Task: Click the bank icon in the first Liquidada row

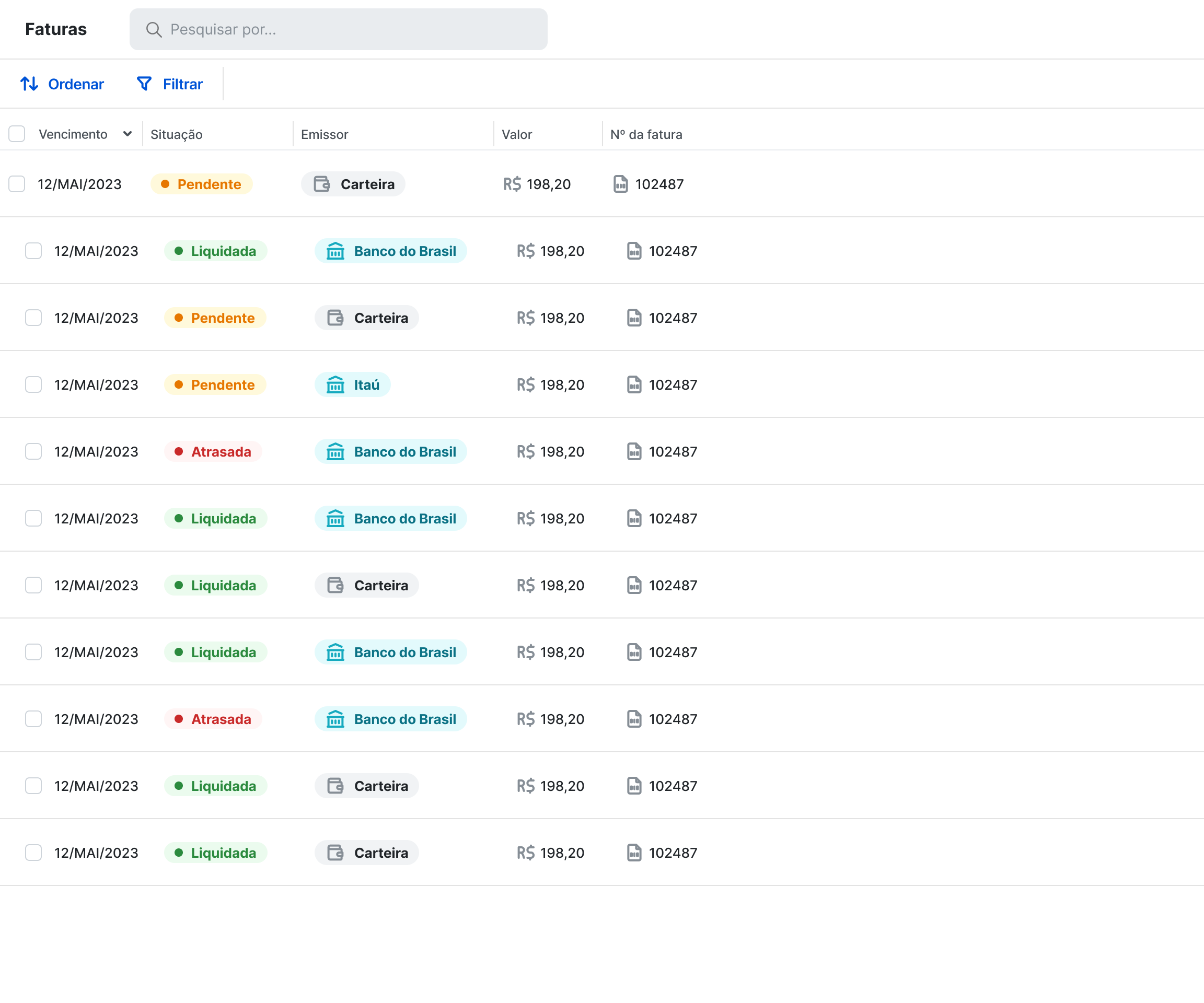Action: coord(335,251)
